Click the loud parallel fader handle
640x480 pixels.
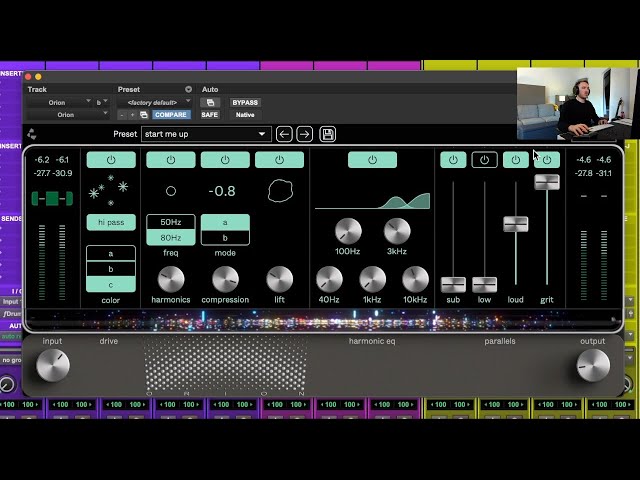point(515,224)
